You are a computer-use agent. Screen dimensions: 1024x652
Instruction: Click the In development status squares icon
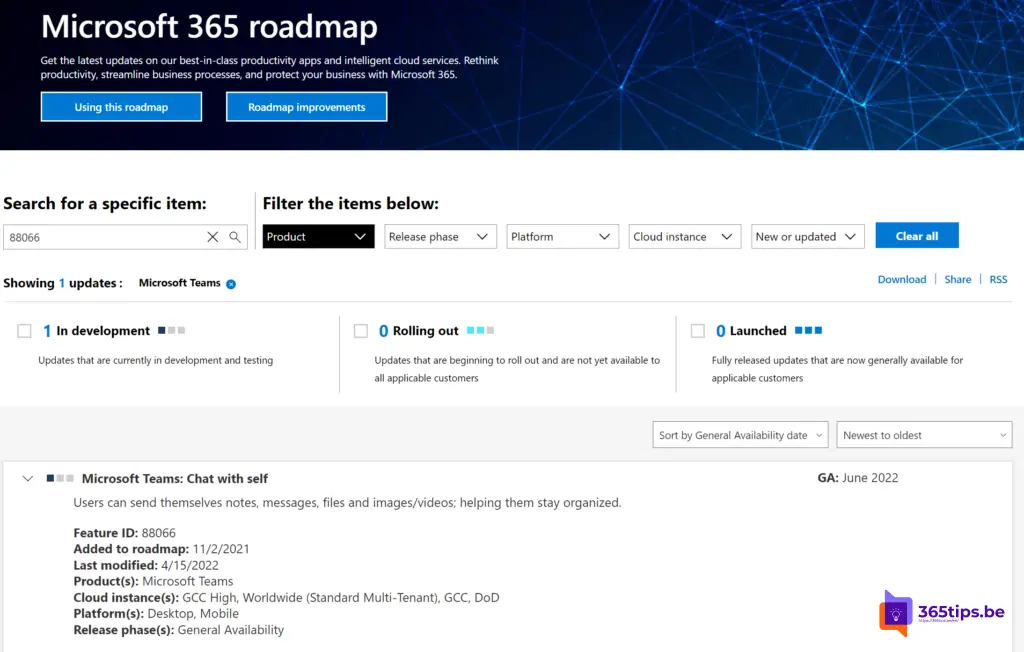[x=172, y=330]
